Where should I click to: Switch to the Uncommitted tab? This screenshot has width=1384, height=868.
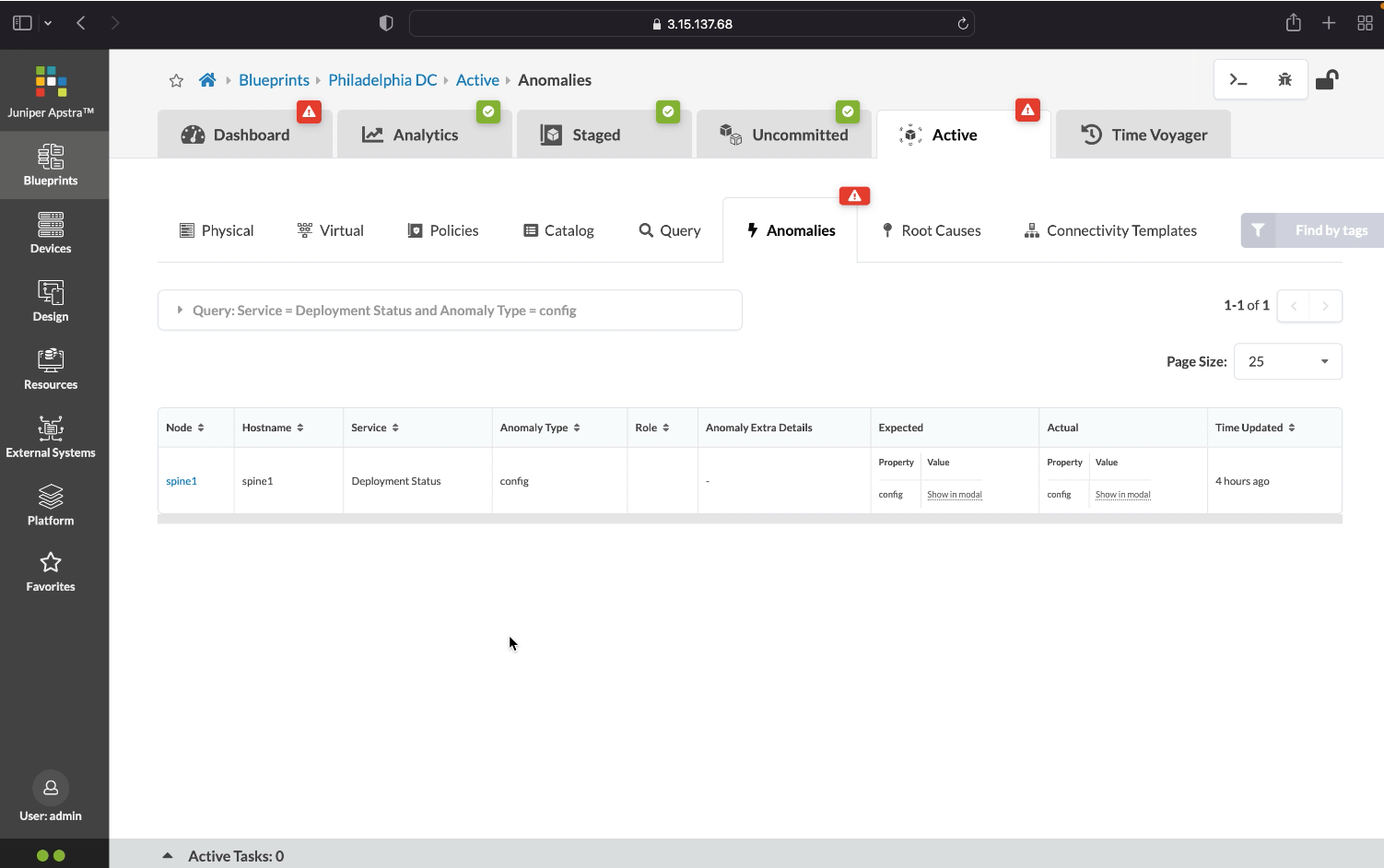tap(783, 135)
